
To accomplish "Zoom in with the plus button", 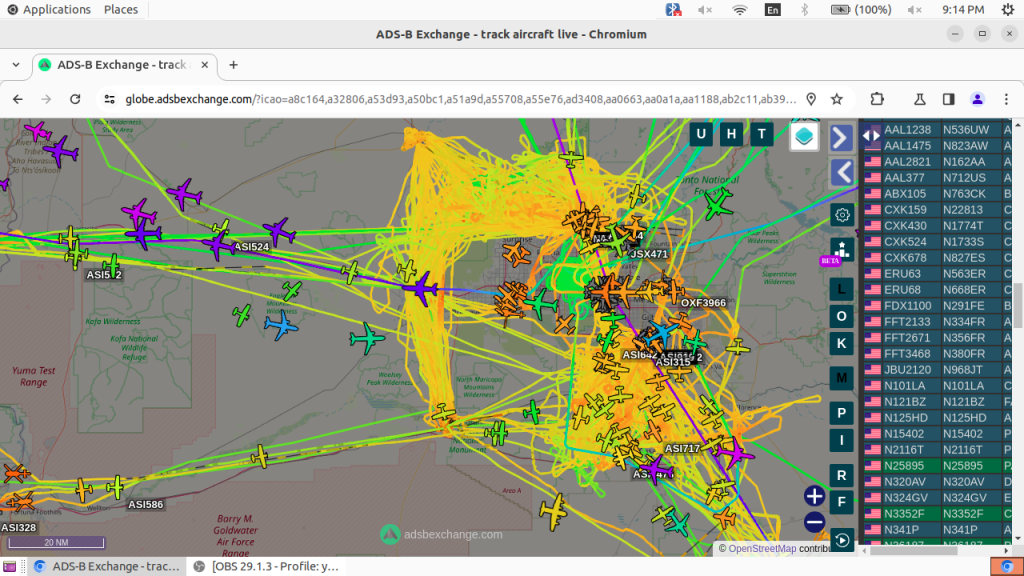I will point(814,496).
